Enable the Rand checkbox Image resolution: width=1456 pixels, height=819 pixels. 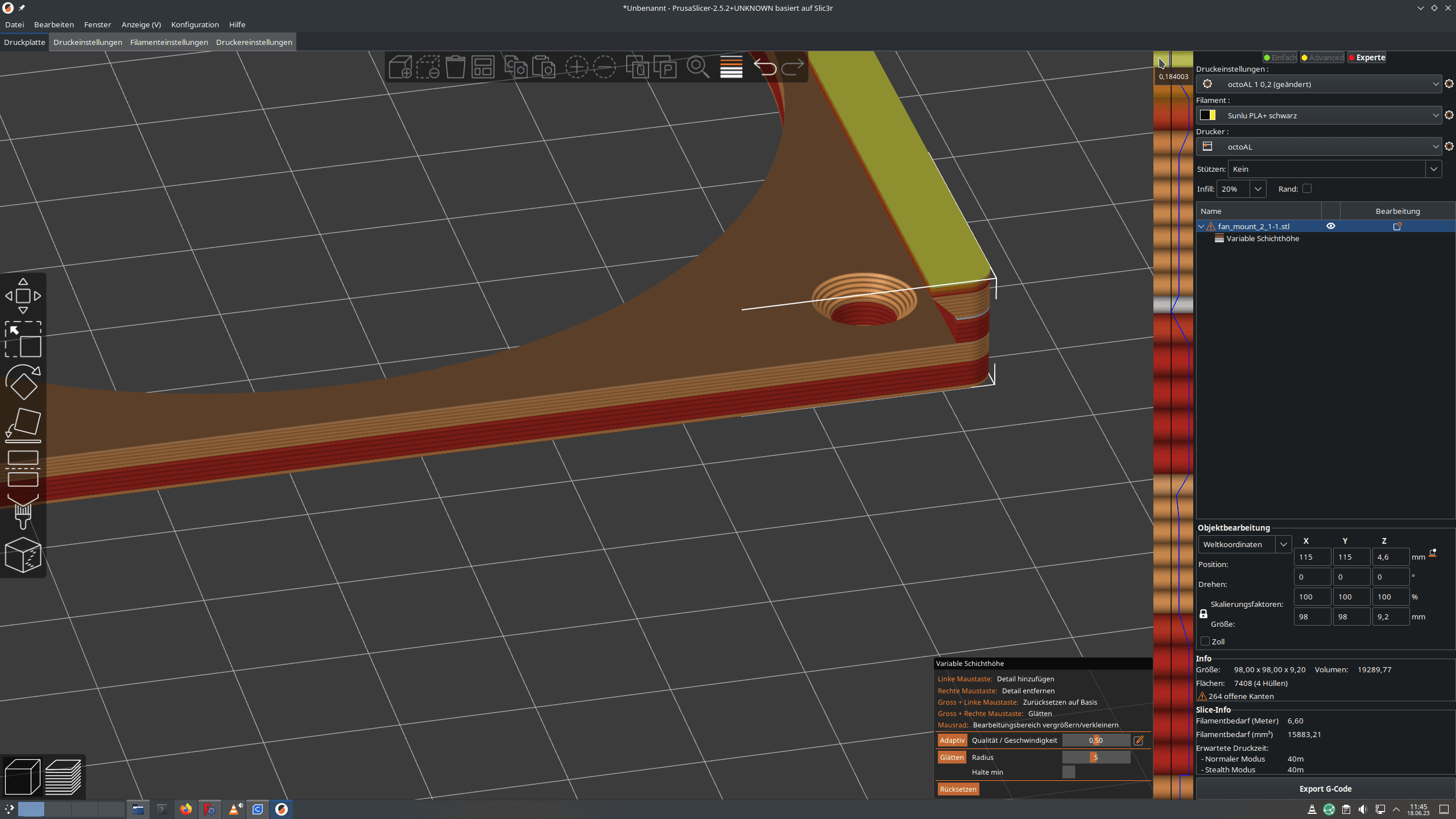coord(1307,189)
